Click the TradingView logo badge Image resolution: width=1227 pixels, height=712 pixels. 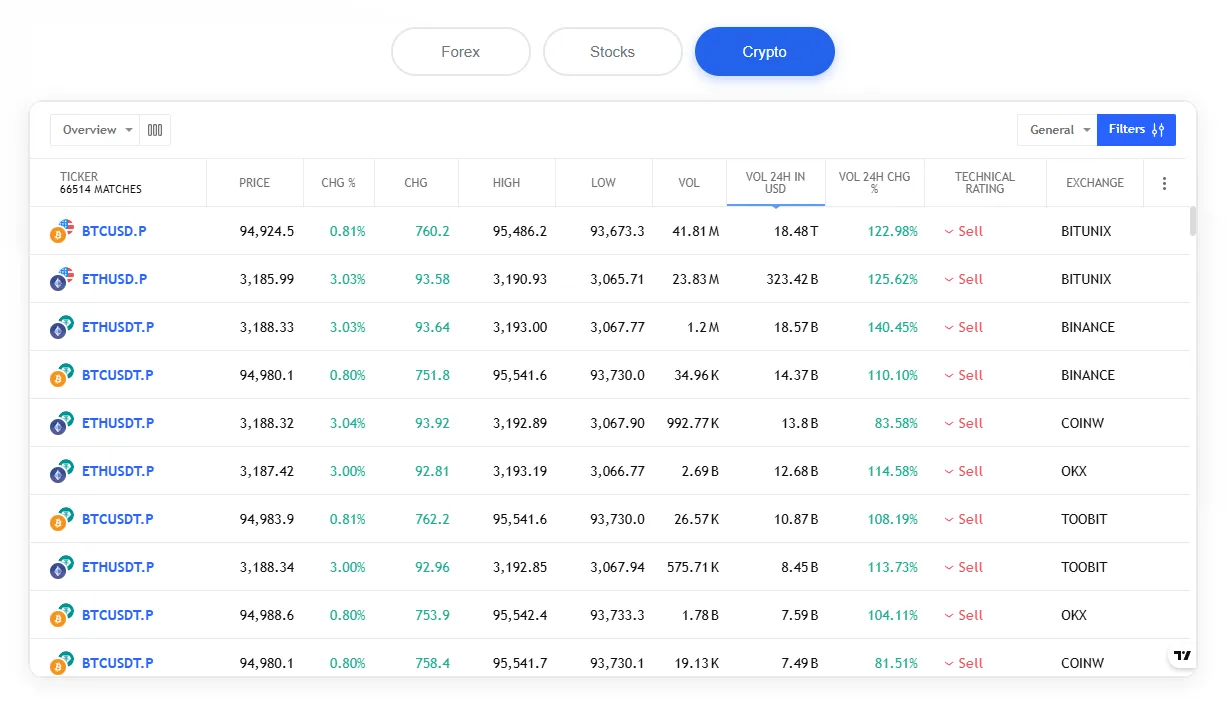tap(1182, 656)
